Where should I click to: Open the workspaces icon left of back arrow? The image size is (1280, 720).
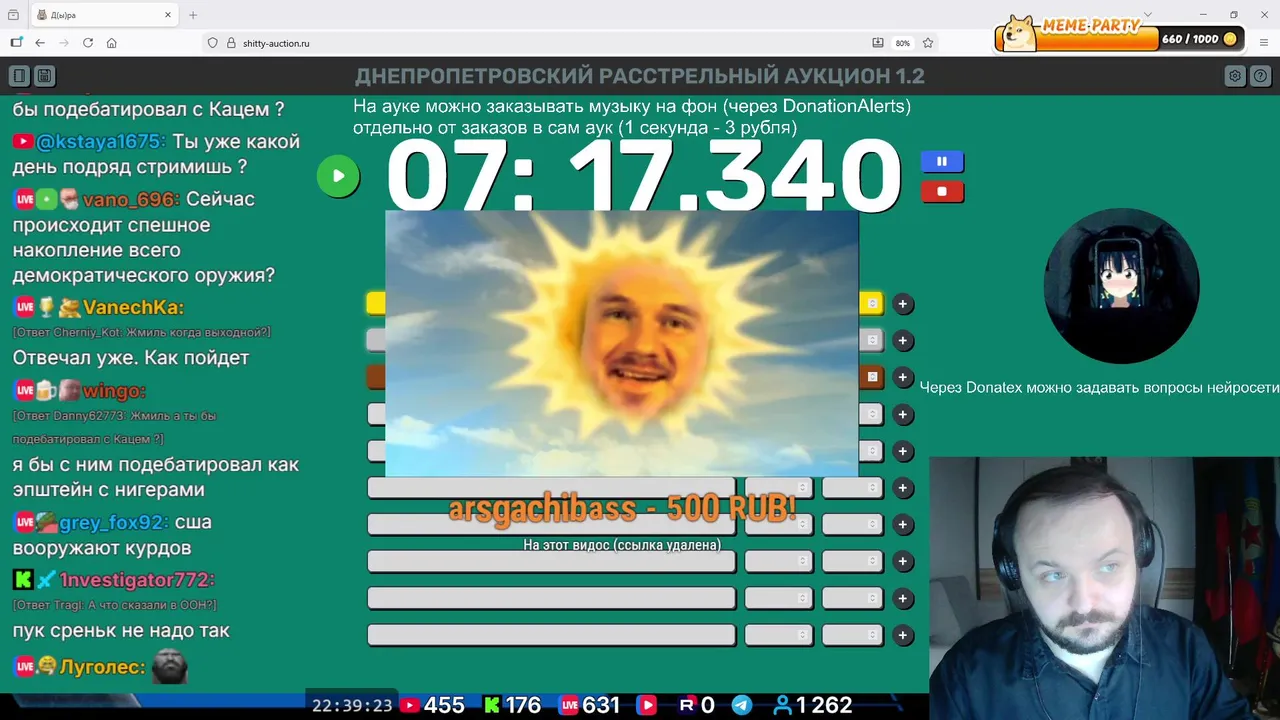tap(16, 43)
